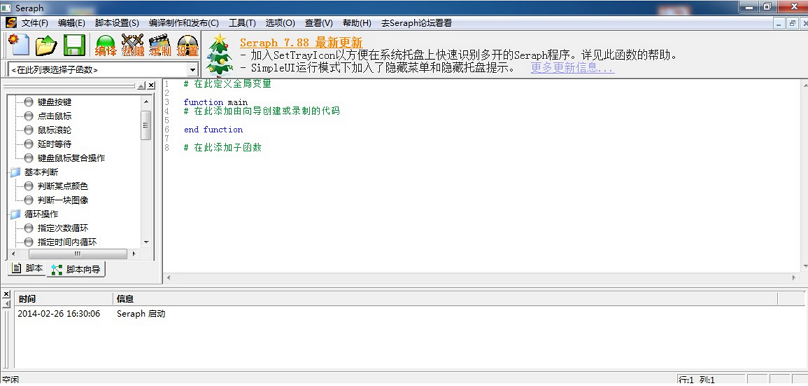Viewport: 808px width, 386px height.
Task: Close the bottom log panel
Action: [6, 294]
